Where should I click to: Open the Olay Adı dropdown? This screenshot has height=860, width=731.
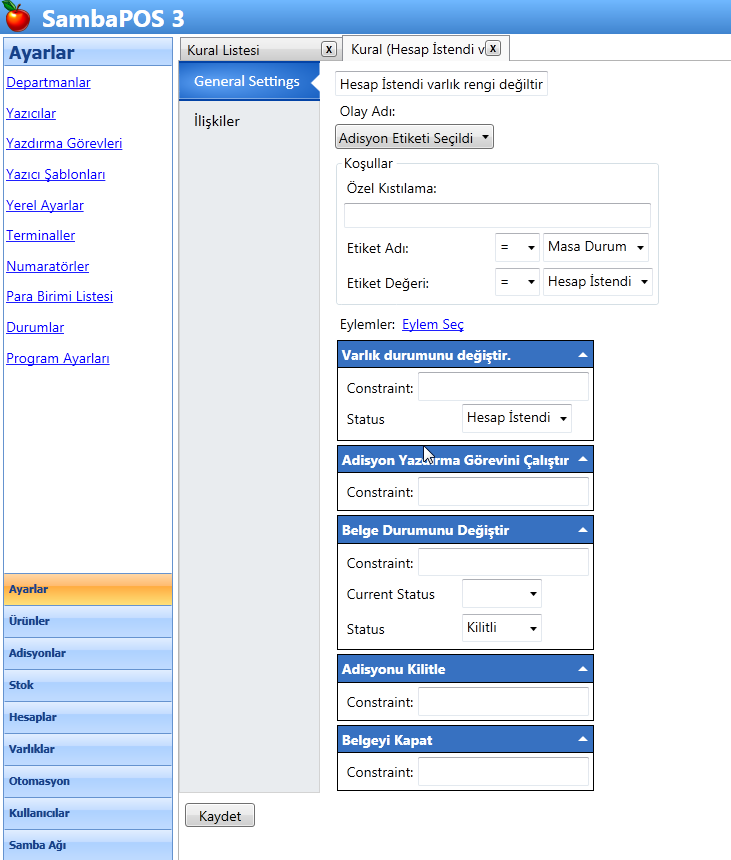[x=415, y=138]
